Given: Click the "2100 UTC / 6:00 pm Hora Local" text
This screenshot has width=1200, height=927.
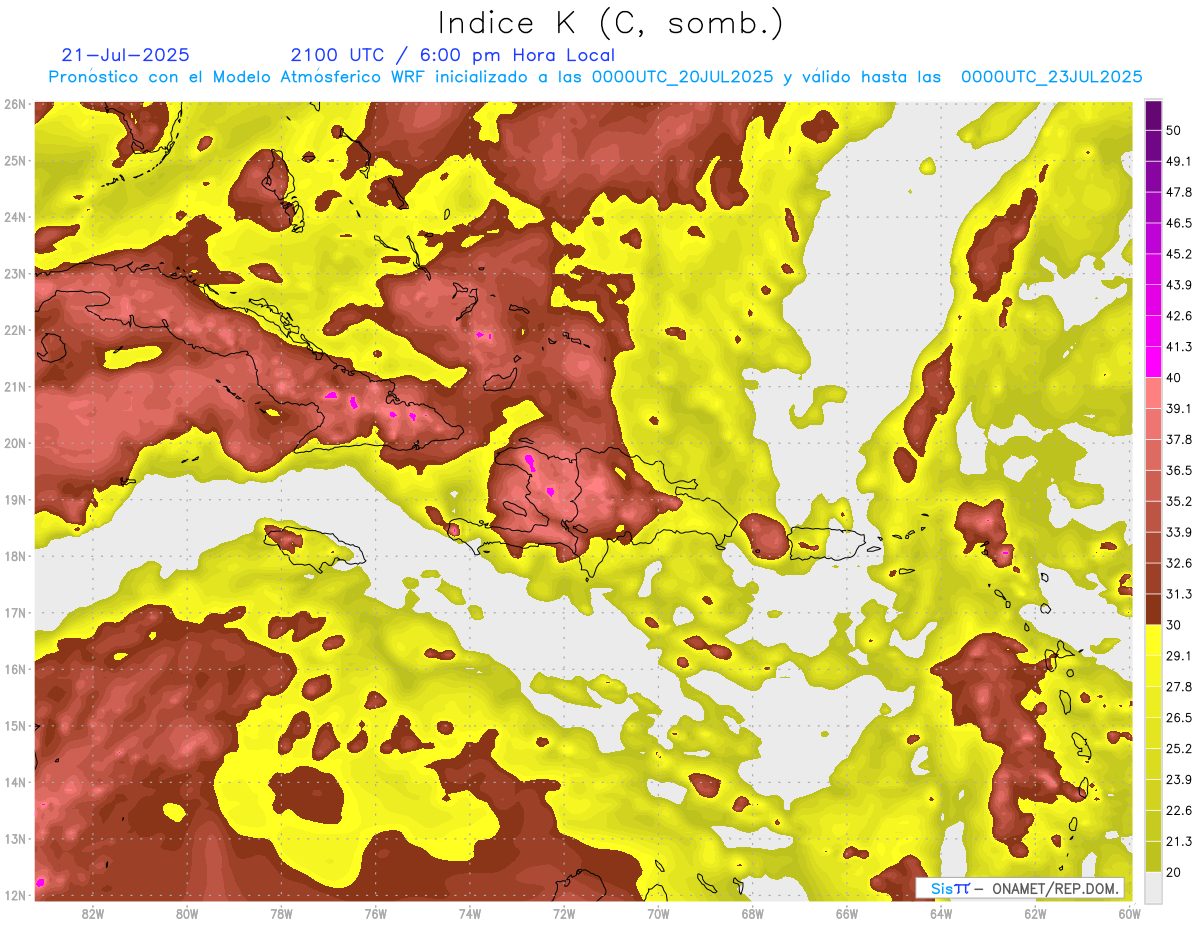Looking at the screenshot, I should coord(452,55).
